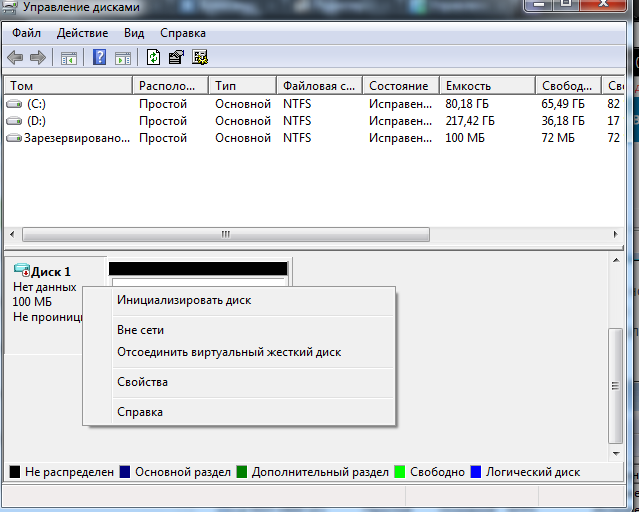This screenshot has height=512, width=639.
Task: Open the Файл menu
Action: [x=26, y=33]
